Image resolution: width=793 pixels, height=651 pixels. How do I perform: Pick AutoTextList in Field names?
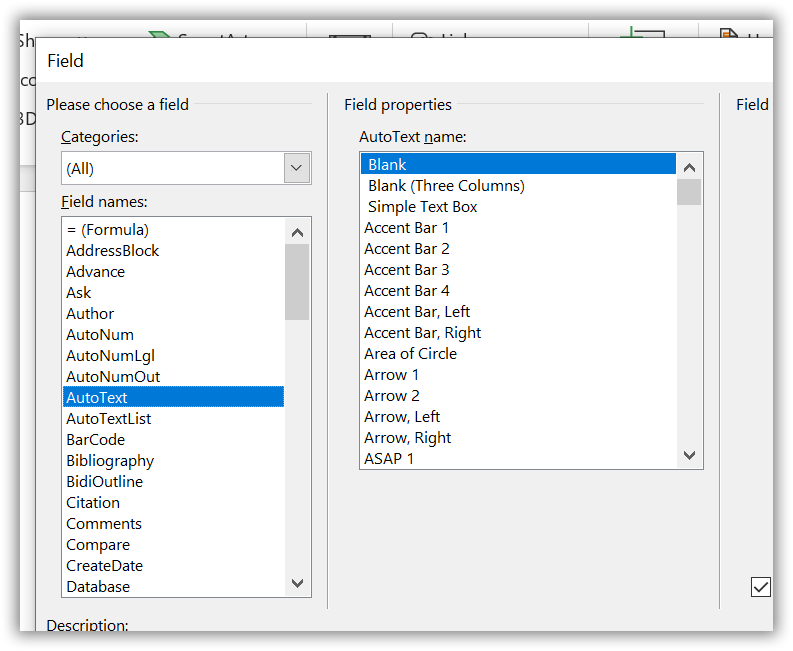(108, 418)
